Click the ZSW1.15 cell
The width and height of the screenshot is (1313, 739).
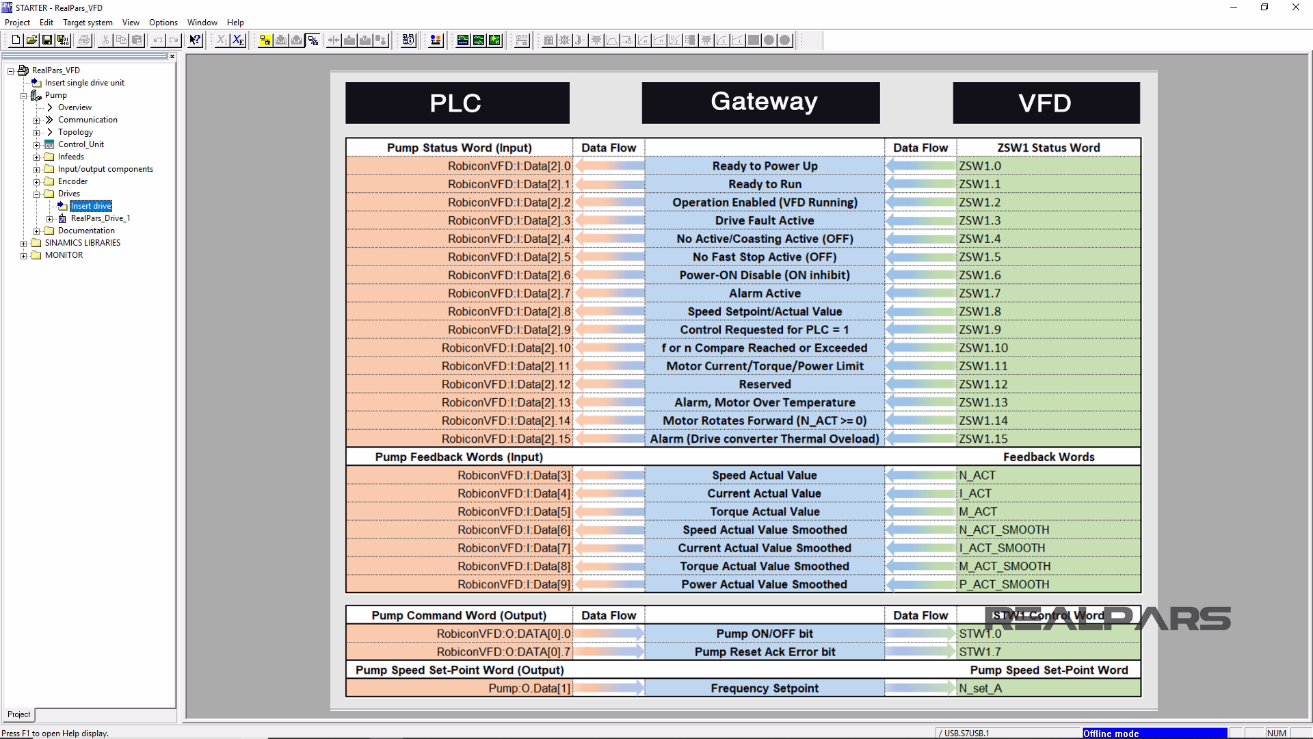click(x=1048, y=439)
